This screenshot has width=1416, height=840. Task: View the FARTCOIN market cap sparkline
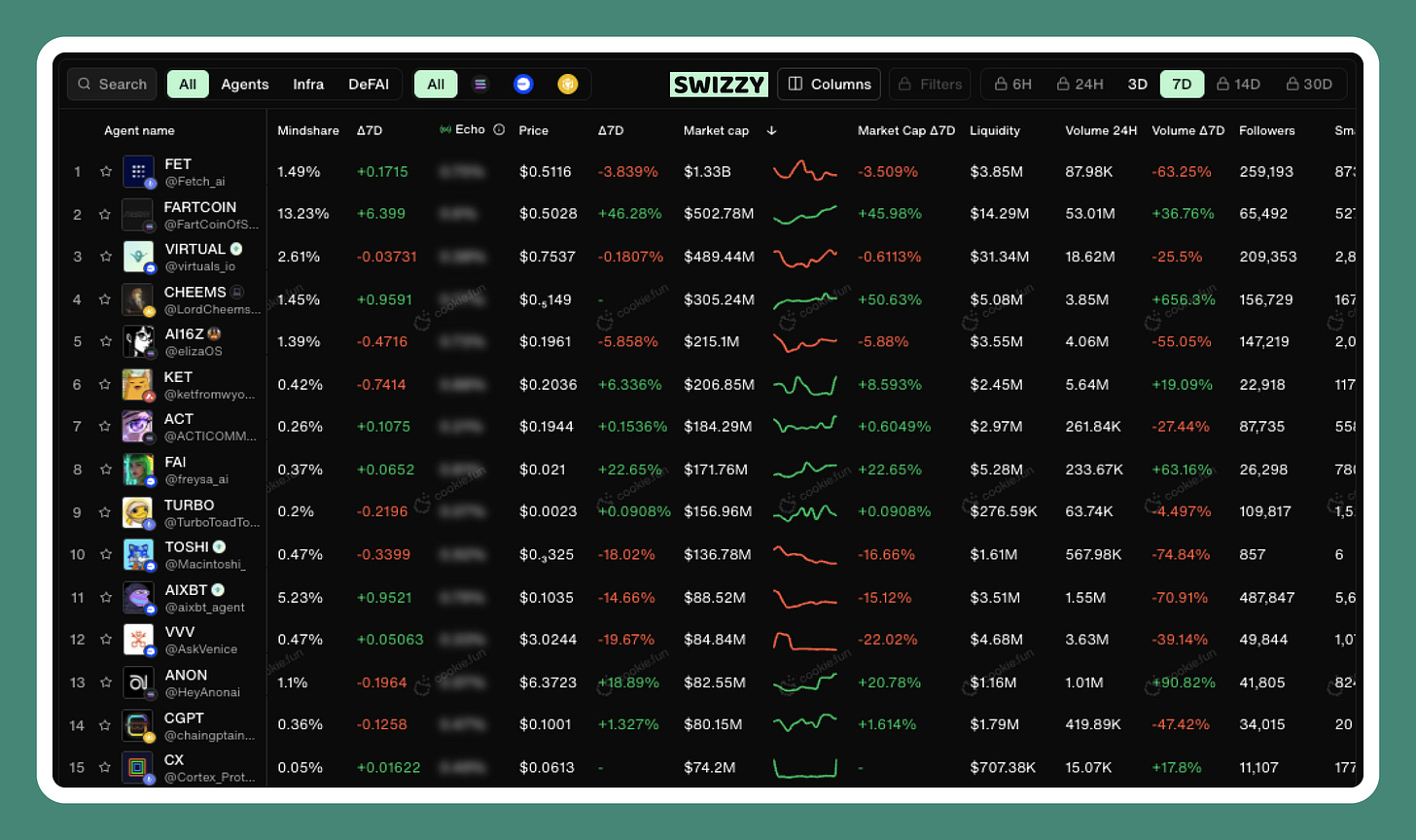click(x=805, y=214)
